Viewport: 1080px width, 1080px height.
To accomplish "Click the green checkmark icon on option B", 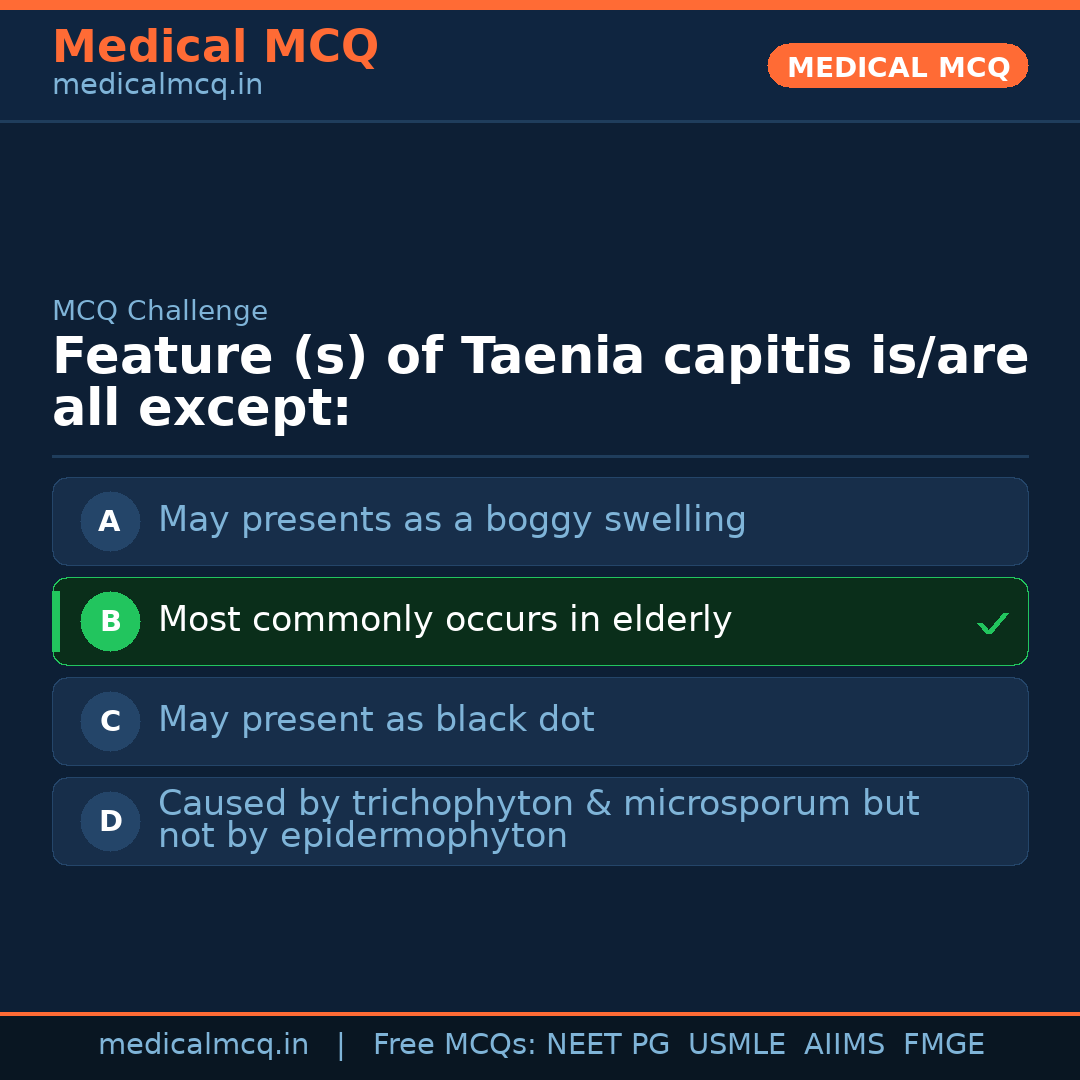I will (x=992, y=623).
